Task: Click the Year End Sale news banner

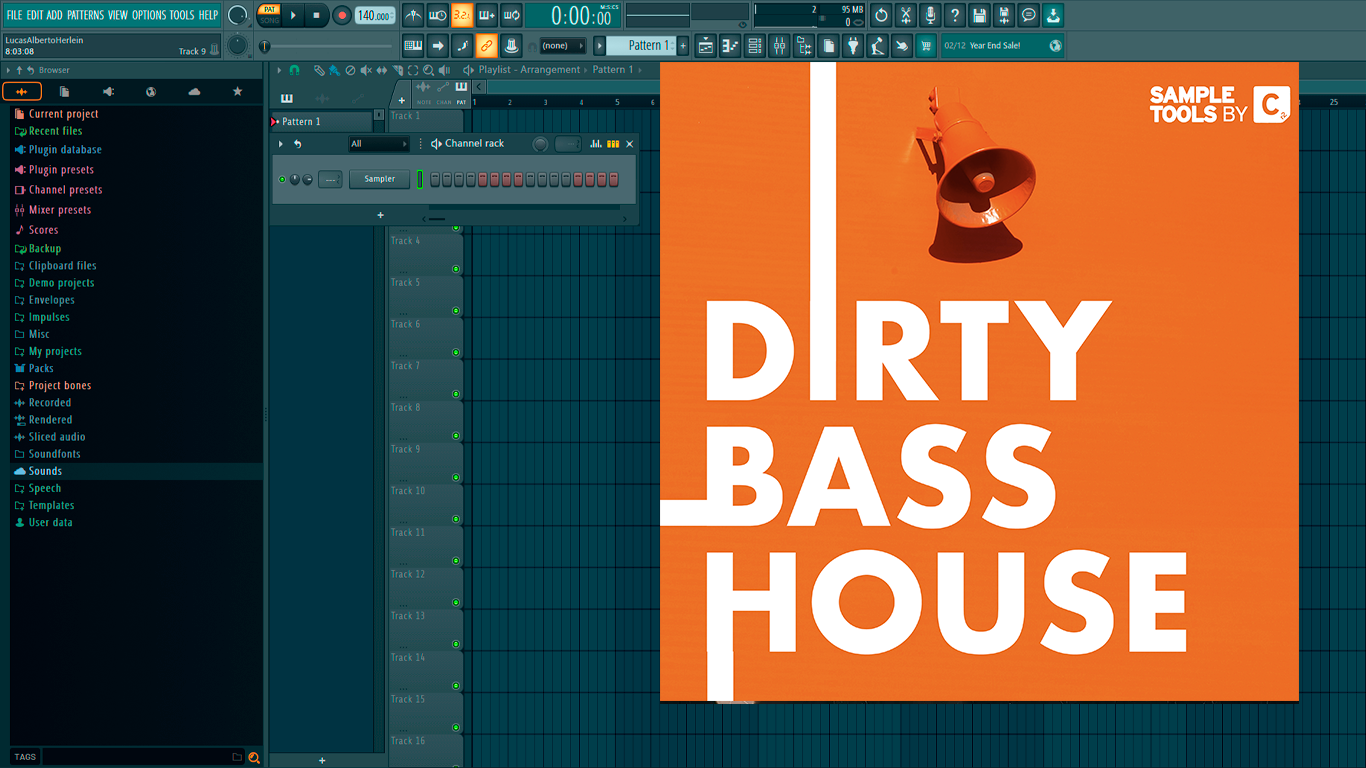Action: (x=1002, y=45)
